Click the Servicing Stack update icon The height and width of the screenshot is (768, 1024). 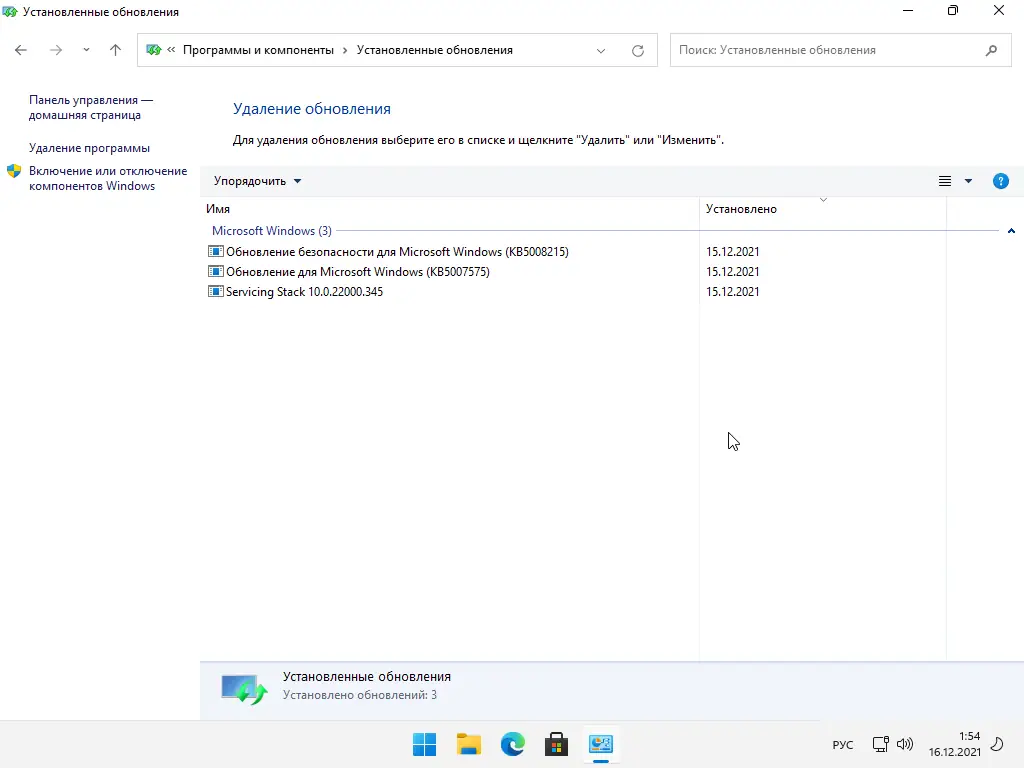click(216, 291)
